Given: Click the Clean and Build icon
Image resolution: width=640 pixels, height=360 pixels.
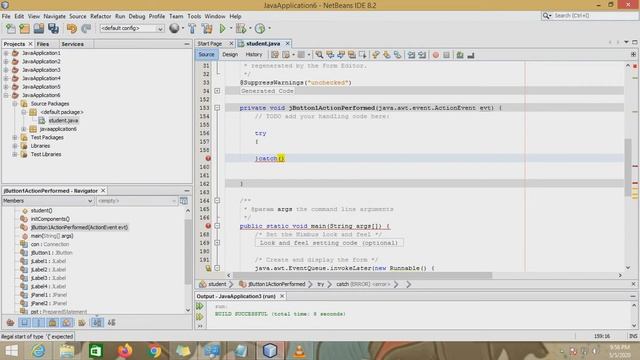Looking at the screenshot, I should pyautogui.click(x=207, y=28).
